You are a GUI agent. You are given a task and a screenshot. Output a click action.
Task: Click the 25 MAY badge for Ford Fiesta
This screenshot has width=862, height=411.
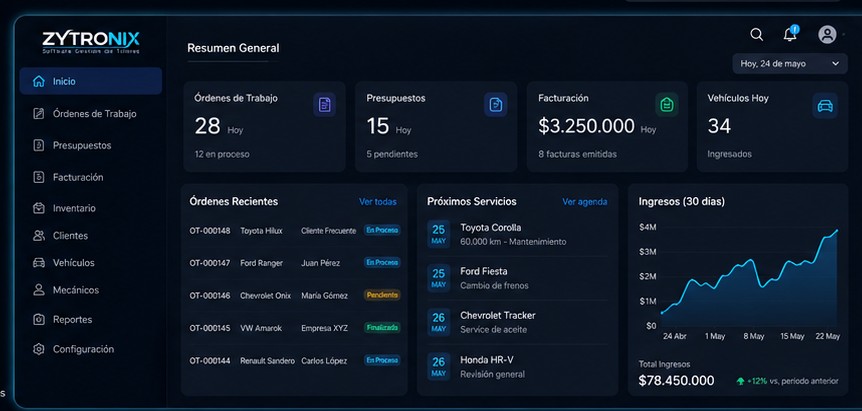click(439, 278)
